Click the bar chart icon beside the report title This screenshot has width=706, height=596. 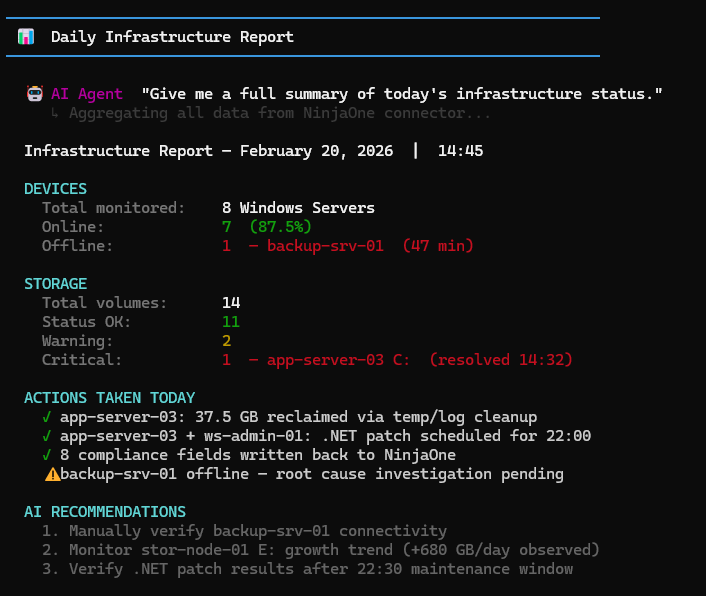[26, 37]
